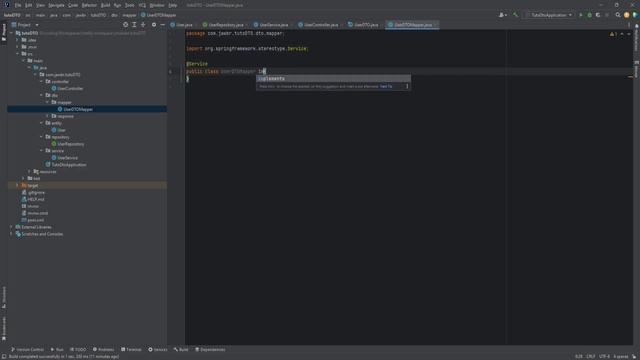Collapse the controller package
Viewport: 640px width, 360px height.
click(x=41, y=82)
